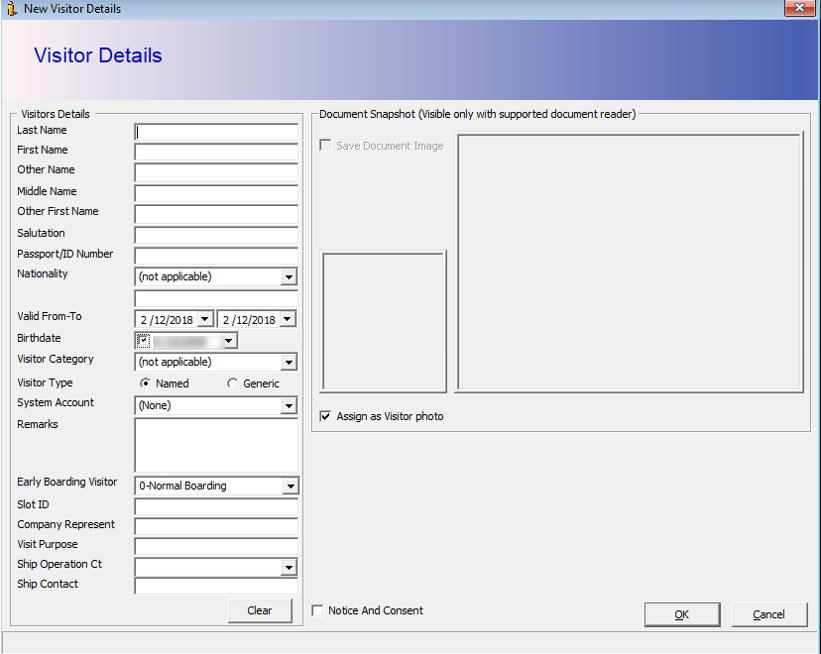
Task: Confirm with the OK button
Action: 682,615
